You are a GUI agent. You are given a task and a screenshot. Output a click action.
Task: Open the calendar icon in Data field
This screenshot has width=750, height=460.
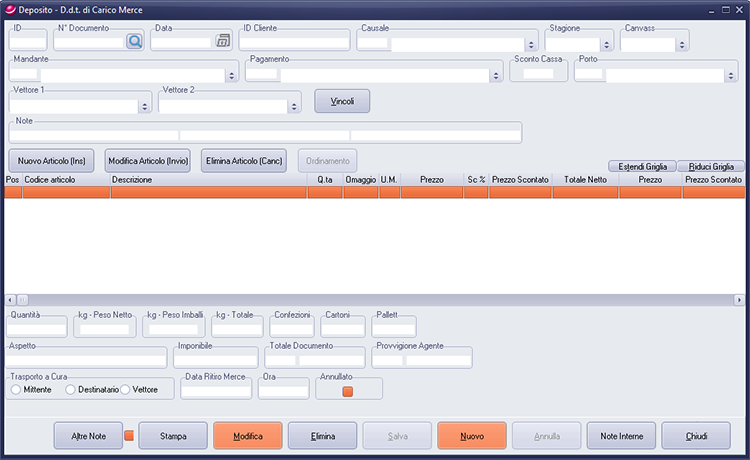223,41
